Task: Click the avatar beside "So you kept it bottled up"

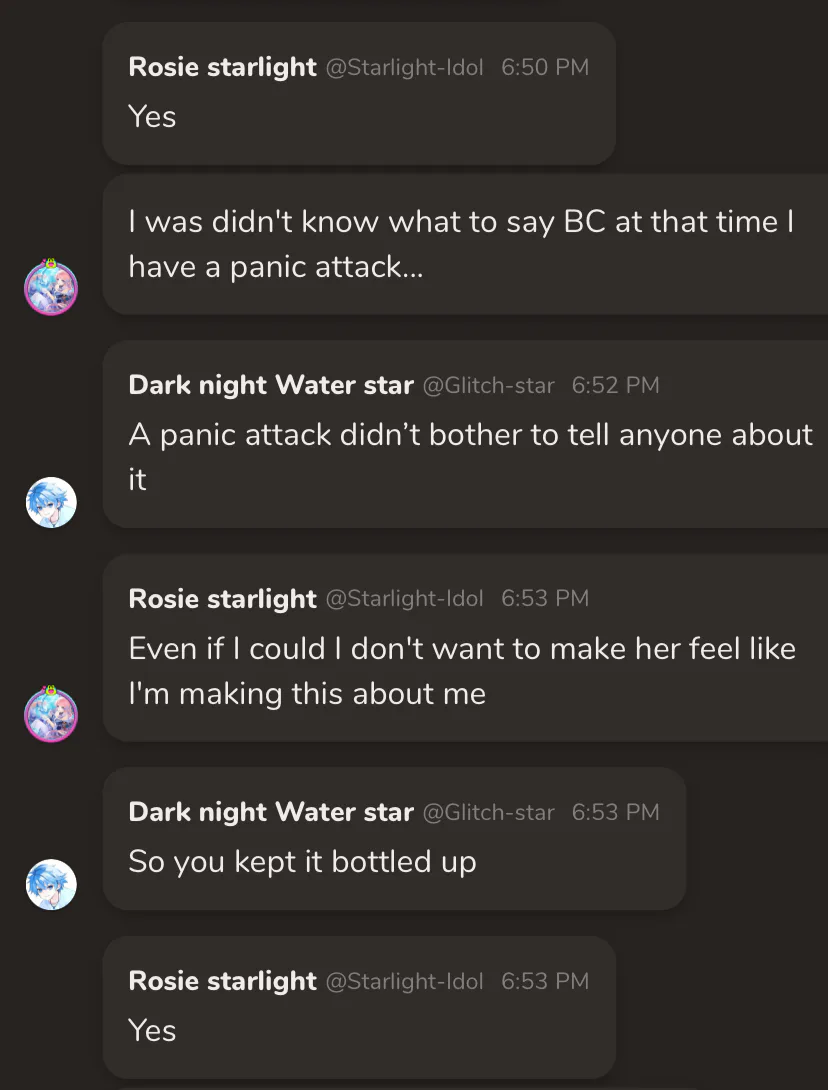Action: (x=51, y=884)
